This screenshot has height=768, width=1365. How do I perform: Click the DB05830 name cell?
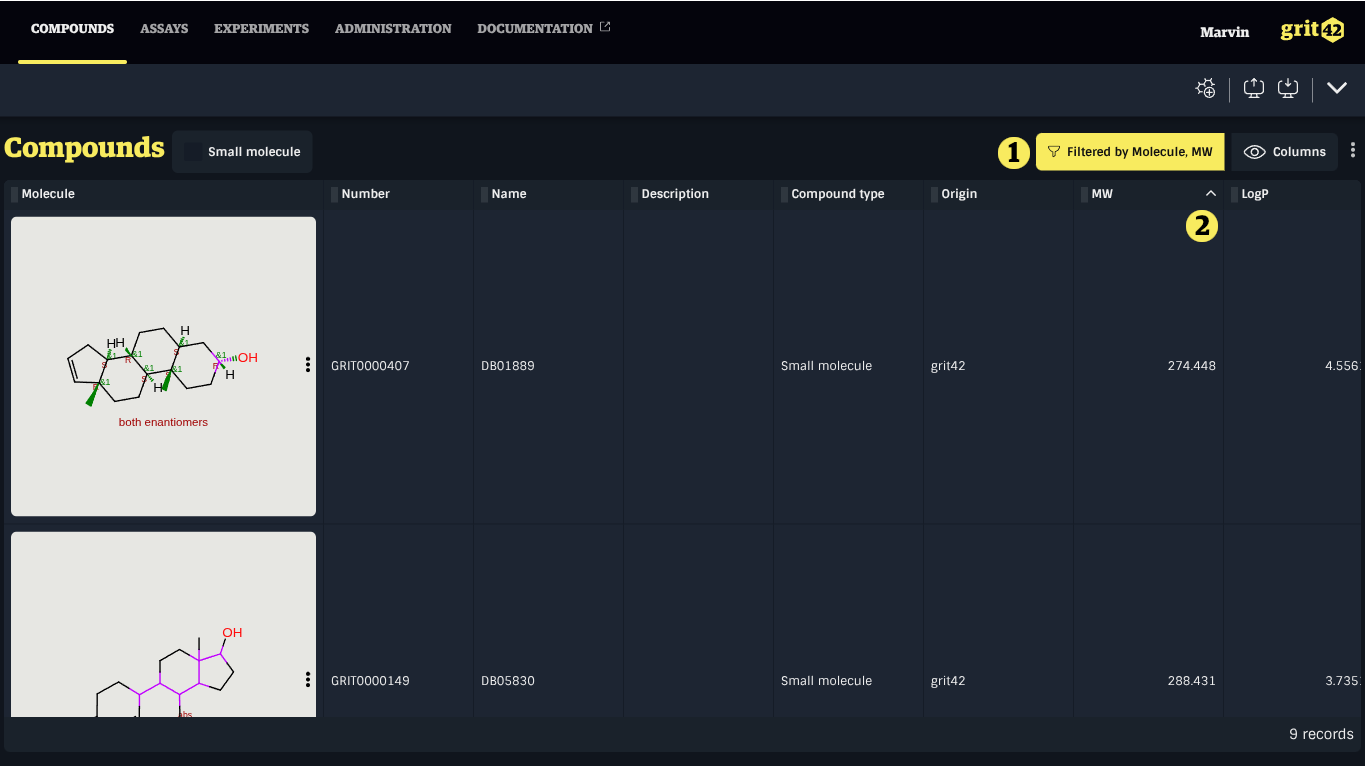[508, 681]
